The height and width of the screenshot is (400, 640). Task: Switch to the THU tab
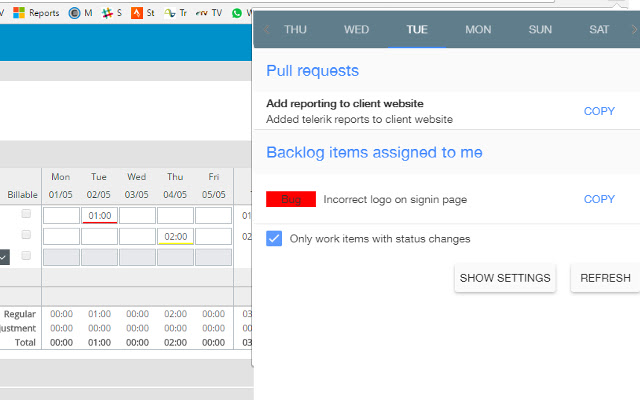pyautogui.click(x=295, y=29)
